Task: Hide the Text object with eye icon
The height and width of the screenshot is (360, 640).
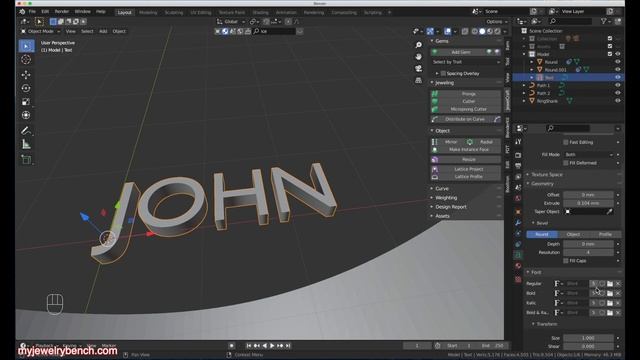Action: 618,78
